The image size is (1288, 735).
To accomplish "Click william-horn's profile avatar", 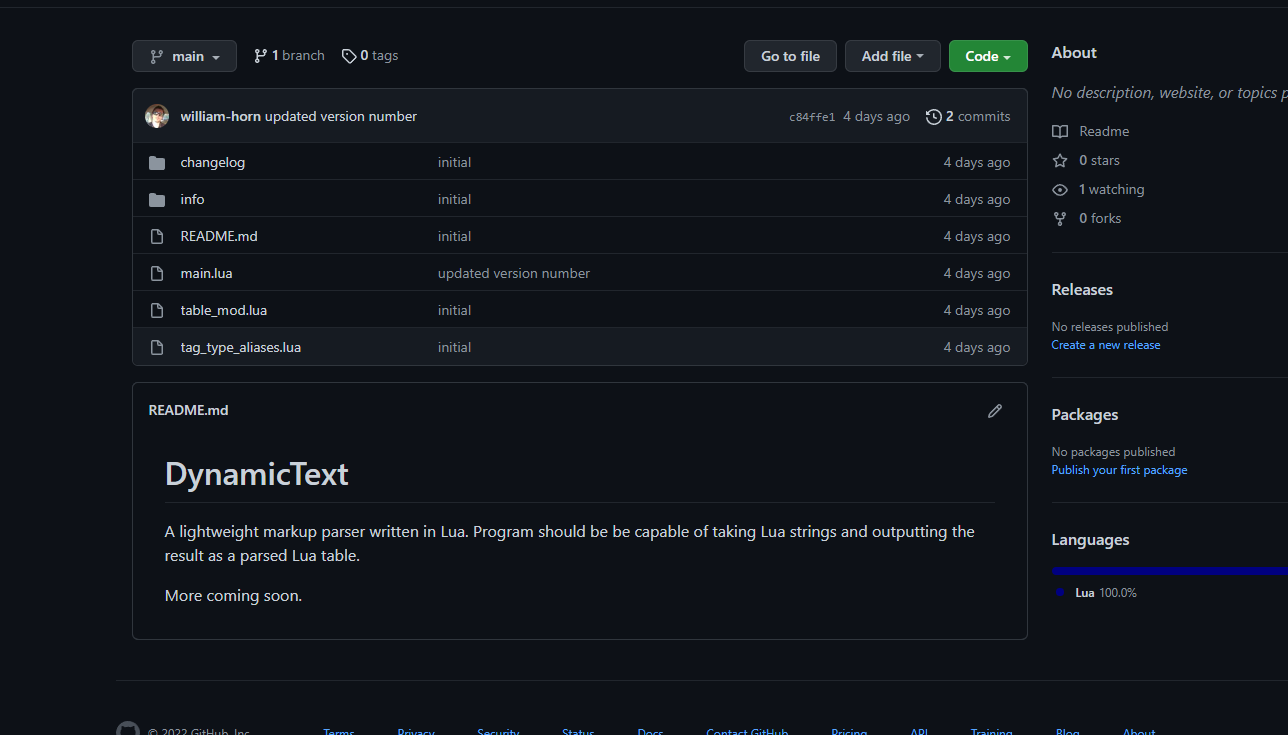I will point(157,116).
